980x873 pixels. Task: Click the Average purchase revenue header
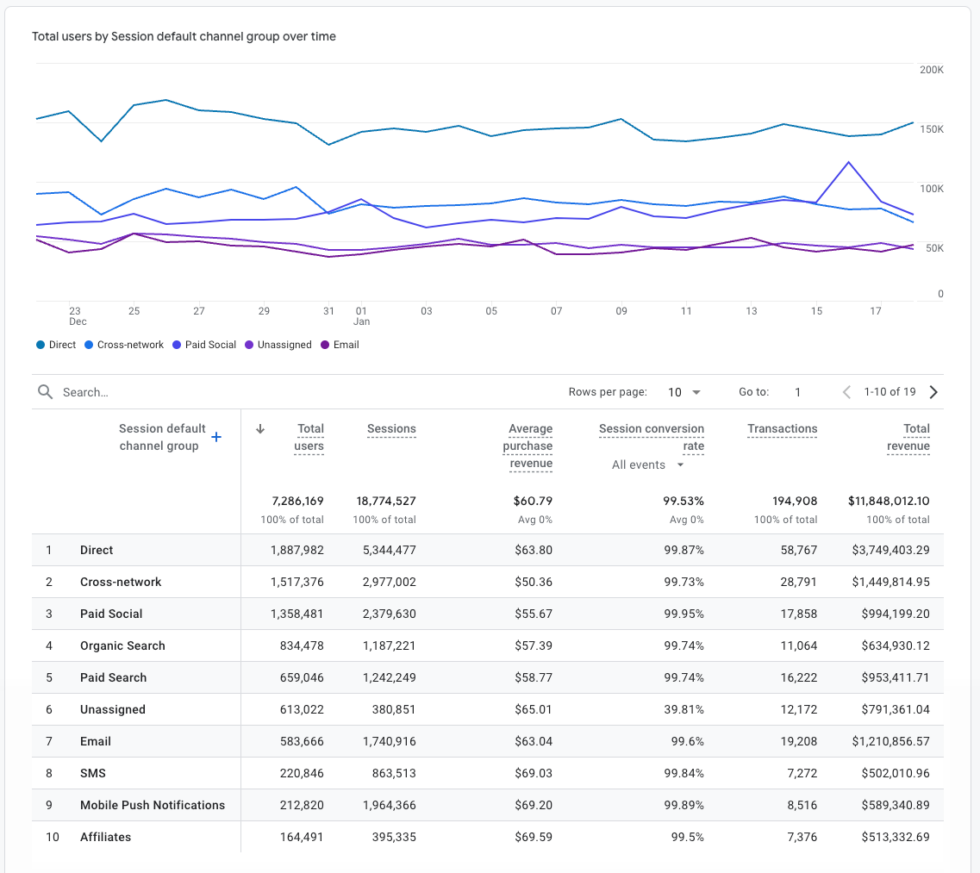pyautogui.click(x=529, y=446)
